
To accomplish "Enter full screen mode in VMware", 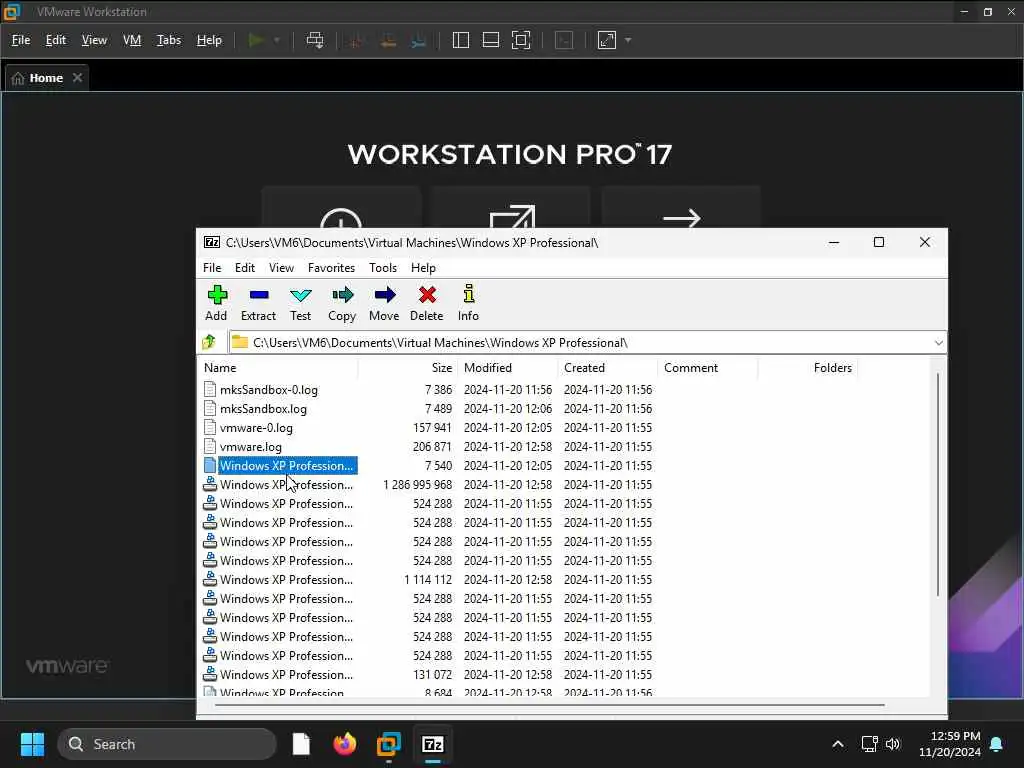I will click(521, 40).
